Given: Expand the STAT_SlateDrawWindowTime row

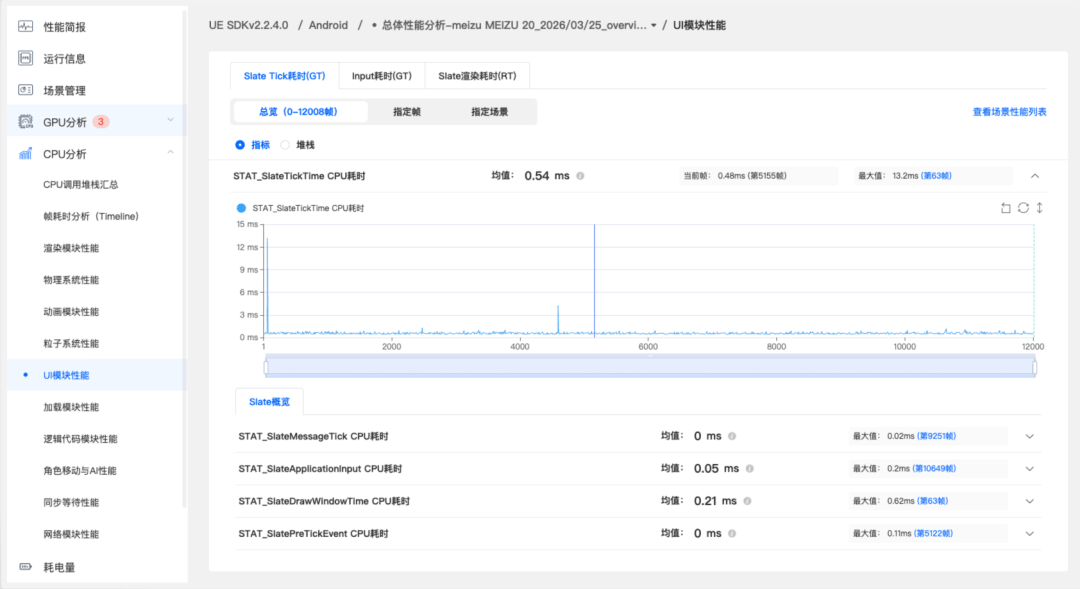Looking at the screenshot, I should [1030, 501].
